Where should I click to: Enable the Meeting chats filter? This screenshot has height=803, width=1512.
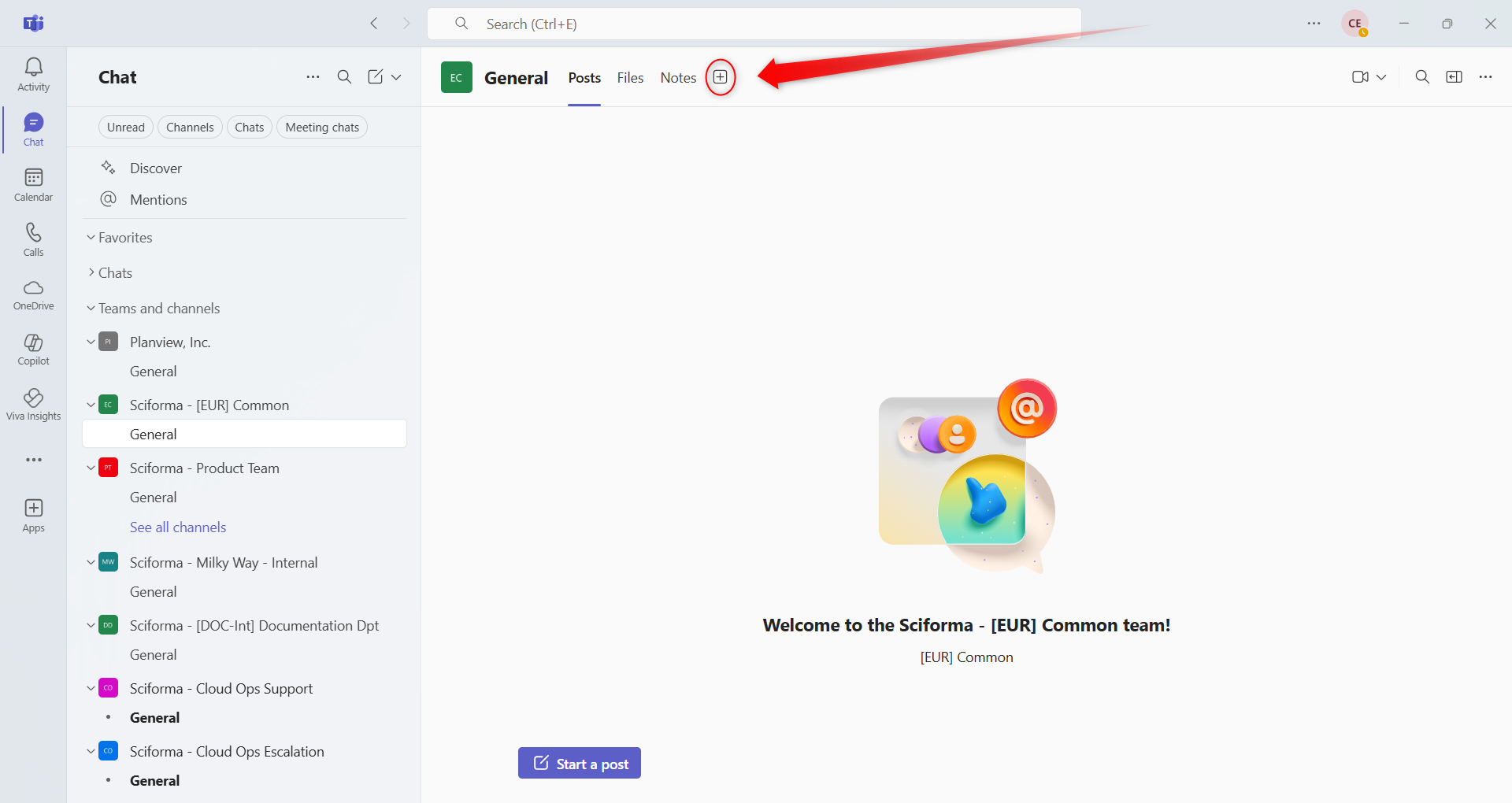pos(322,128)
